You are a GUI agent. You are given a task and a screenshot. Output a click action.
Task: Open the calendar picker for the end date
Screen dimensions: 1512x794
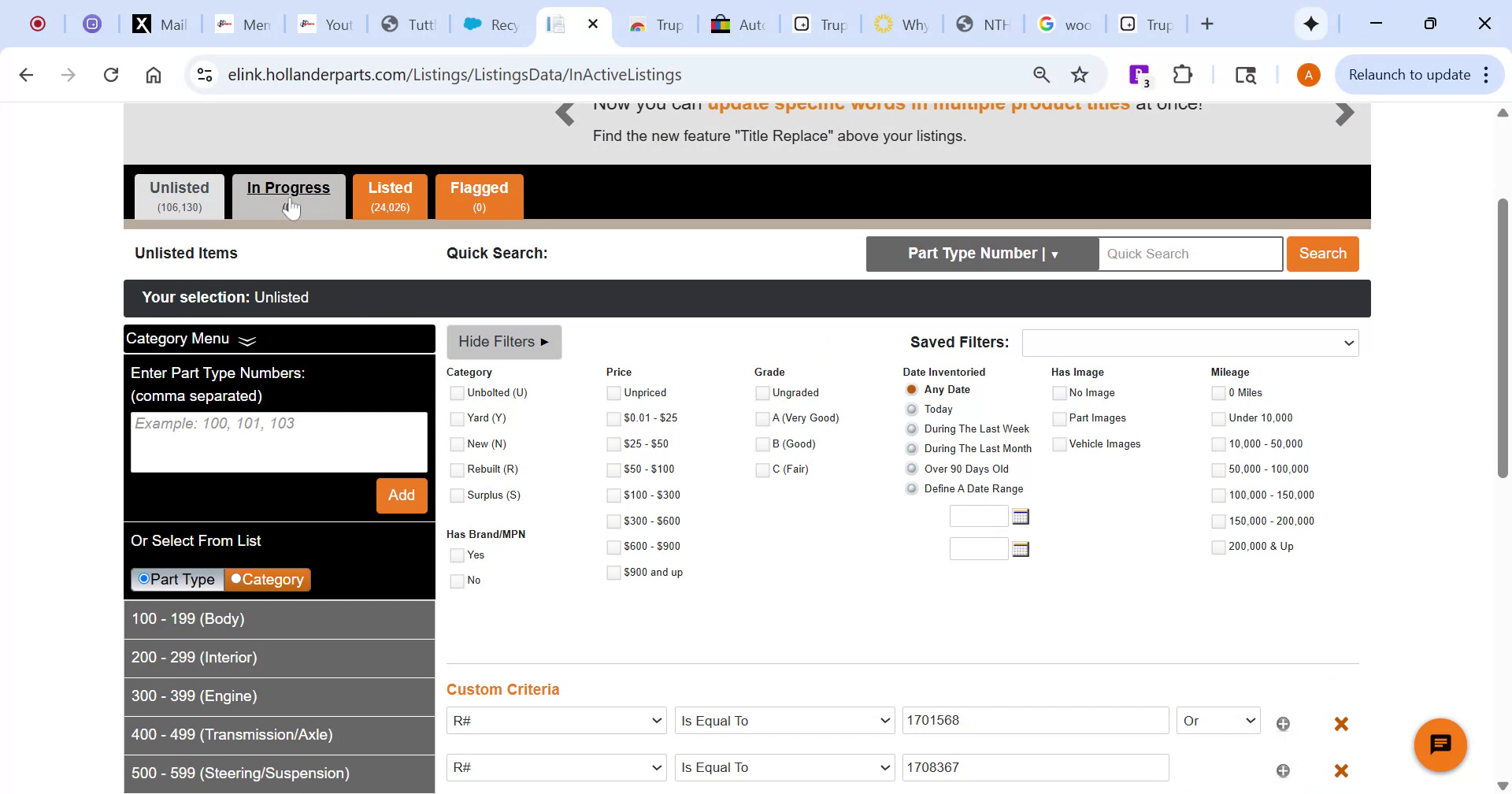(x=1021, y=549)
